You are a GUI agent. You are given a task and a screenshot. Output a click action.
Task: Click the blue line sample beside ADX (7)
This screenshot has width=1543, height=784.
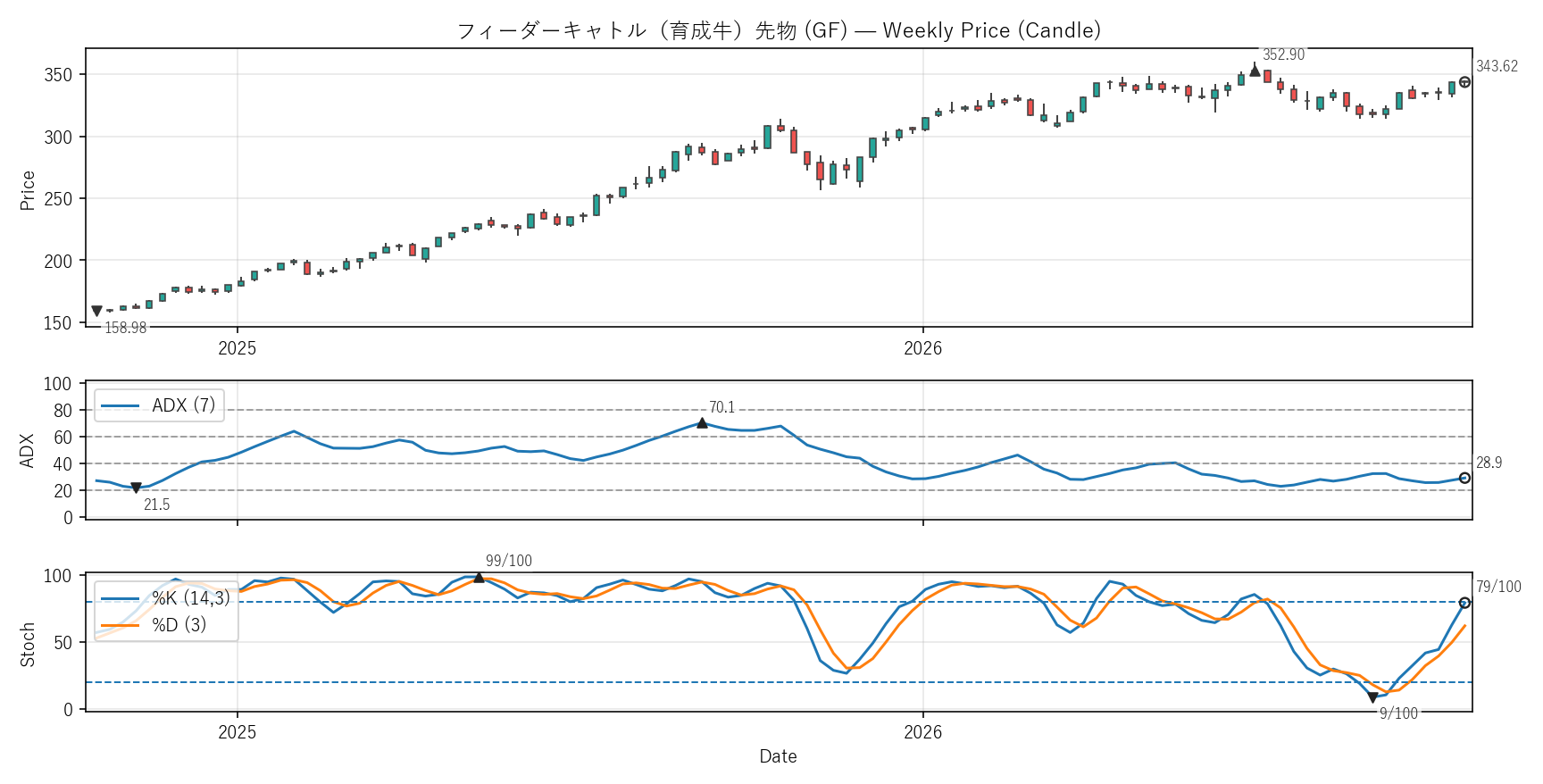(121, 405)
